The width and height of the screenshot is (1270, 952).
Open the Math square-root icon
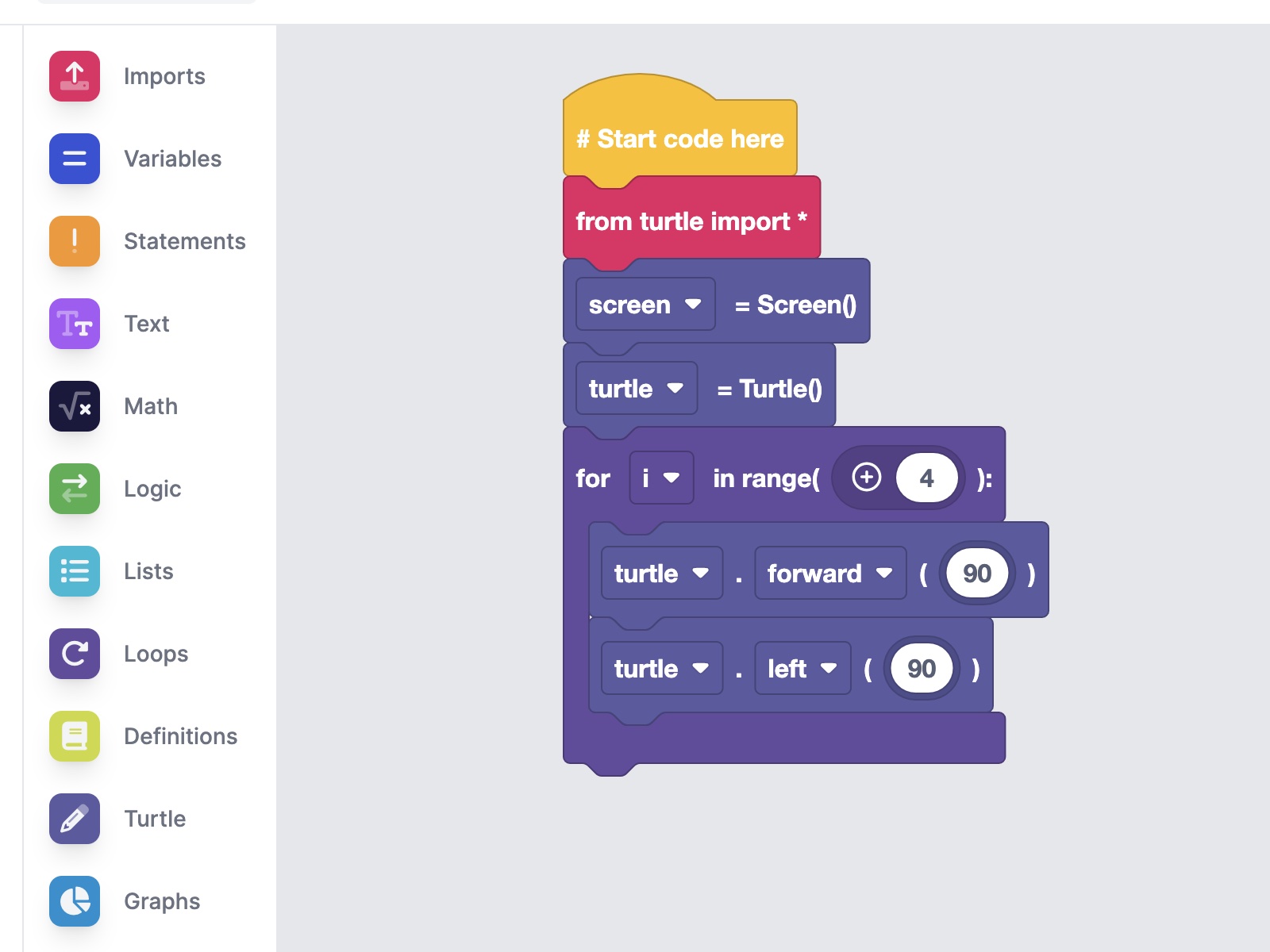click(75, 406)
